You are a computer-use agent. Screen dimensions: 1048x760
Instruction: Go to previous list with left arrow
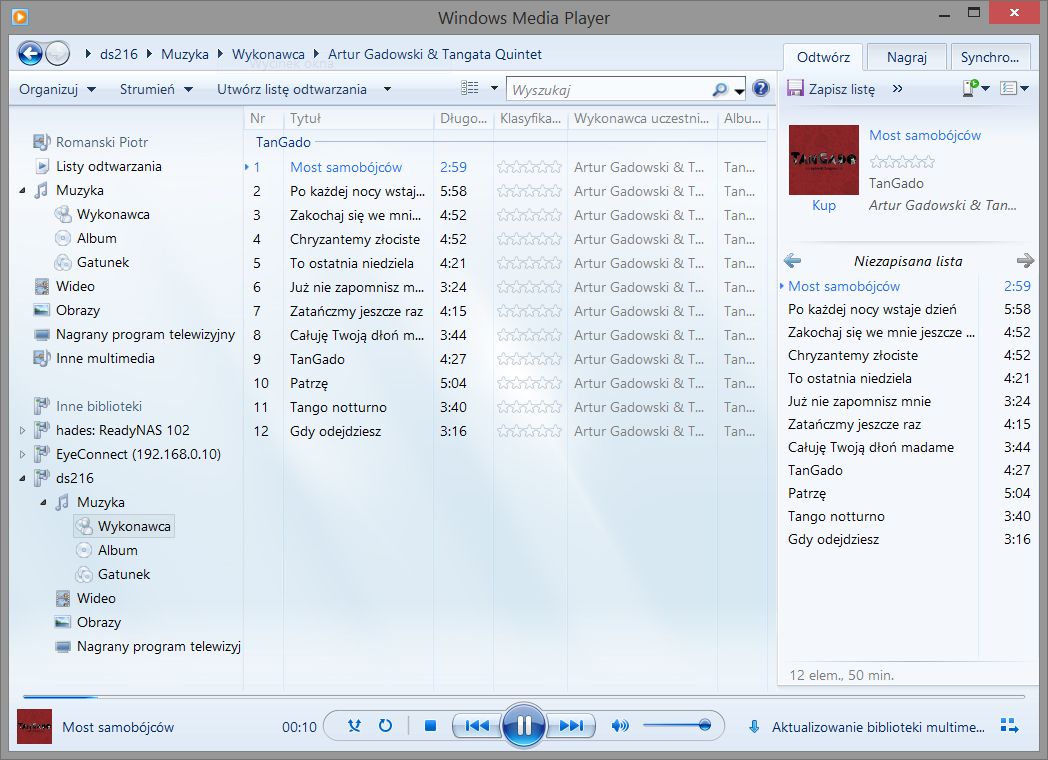(792, 261)
